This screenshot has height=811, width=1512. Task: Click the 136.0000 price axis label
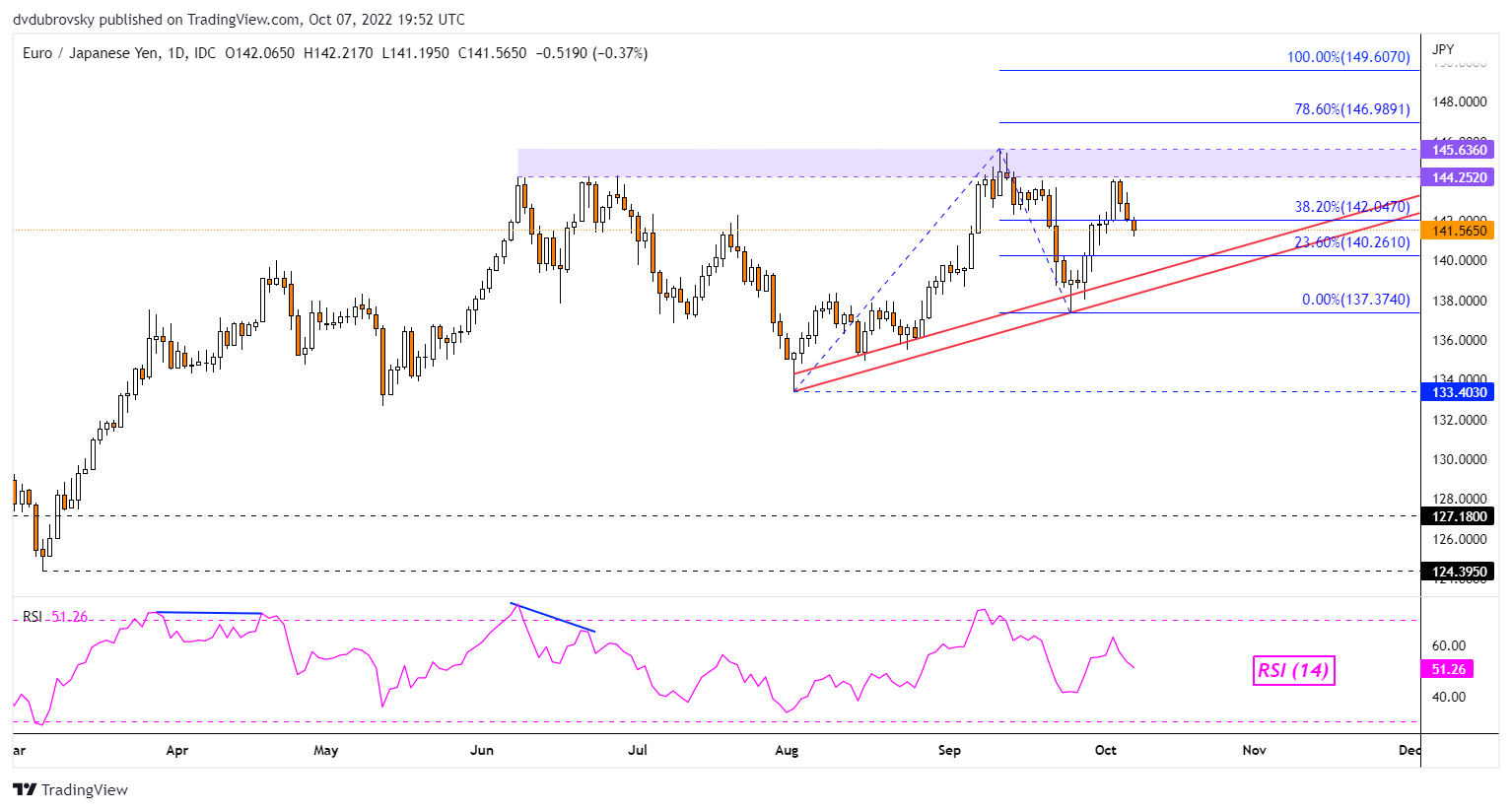click(x=1460, y=340)
